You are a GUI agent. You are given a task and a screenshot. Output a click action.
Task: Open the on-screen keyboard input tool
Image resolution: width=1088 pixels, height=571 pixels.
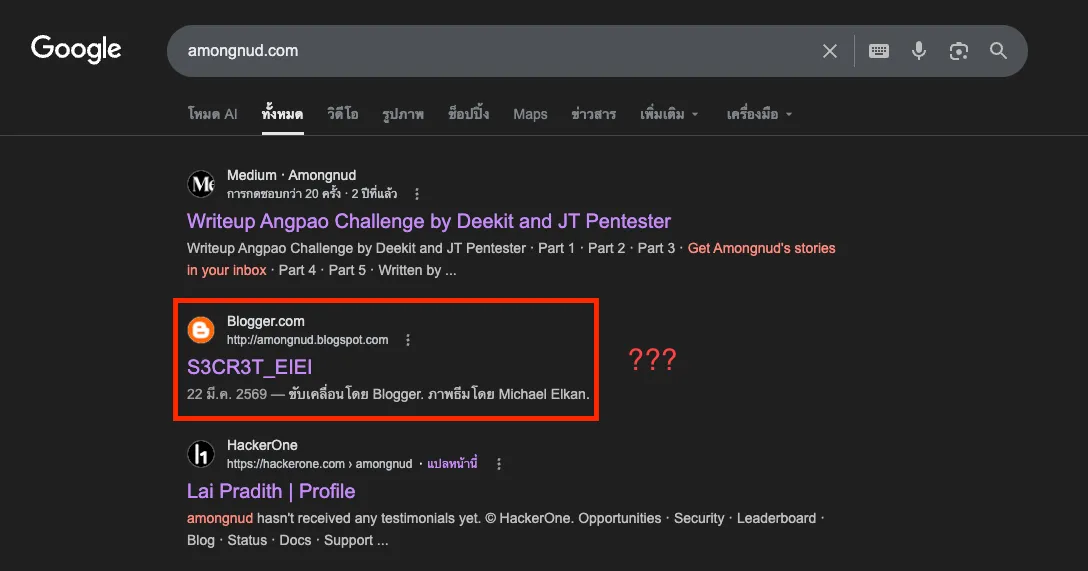(x=879, y=51)
